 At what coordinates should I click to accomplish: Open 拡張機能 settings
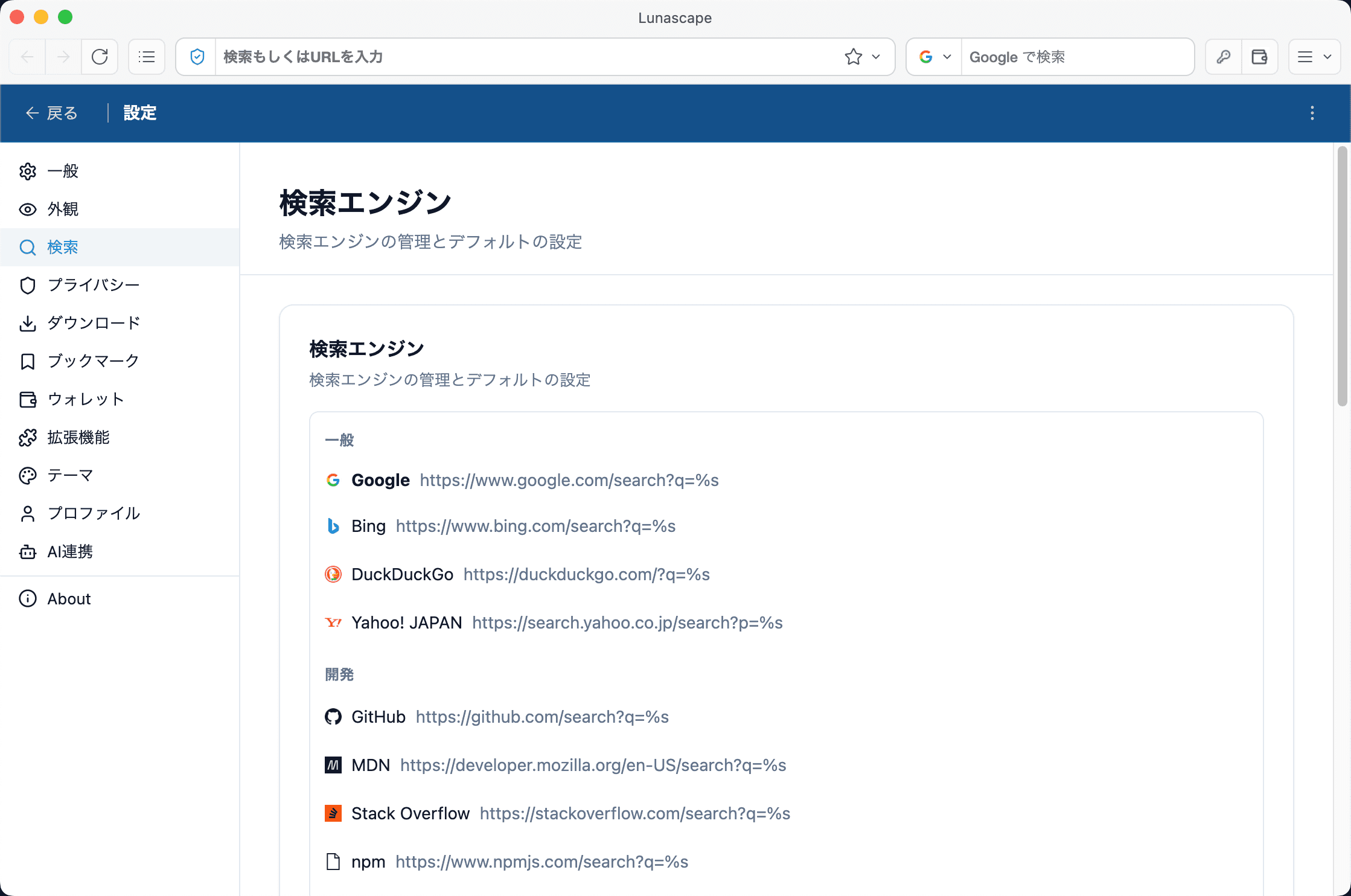tap(120, 437)
